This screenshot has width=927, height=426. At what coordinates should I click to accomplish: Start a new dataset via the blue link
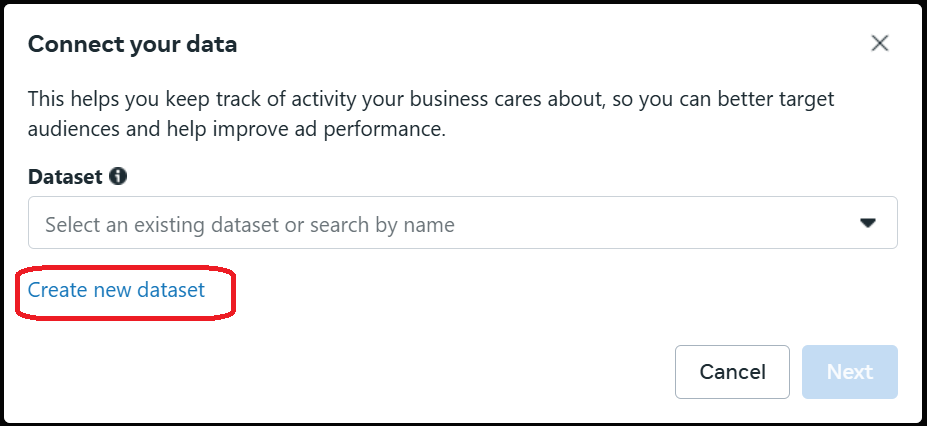(116, 290)
